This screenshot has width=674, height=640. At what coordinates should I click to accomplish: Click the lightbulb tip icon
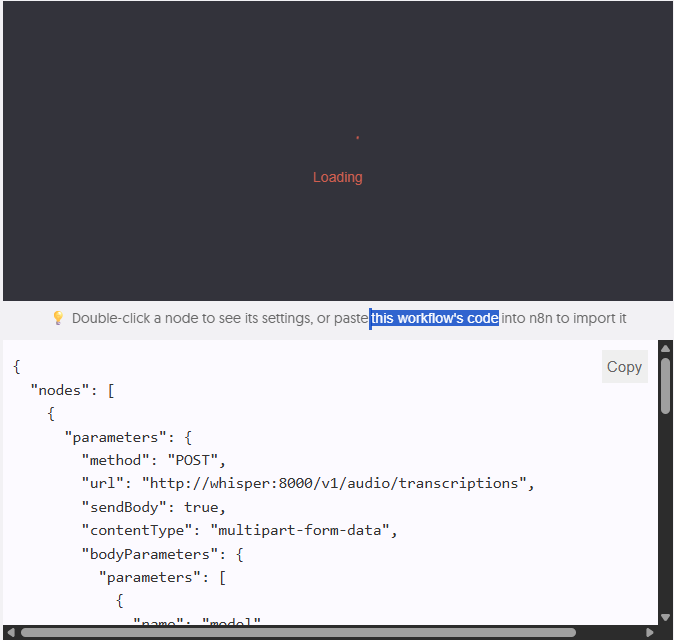[x=58, y=318]
